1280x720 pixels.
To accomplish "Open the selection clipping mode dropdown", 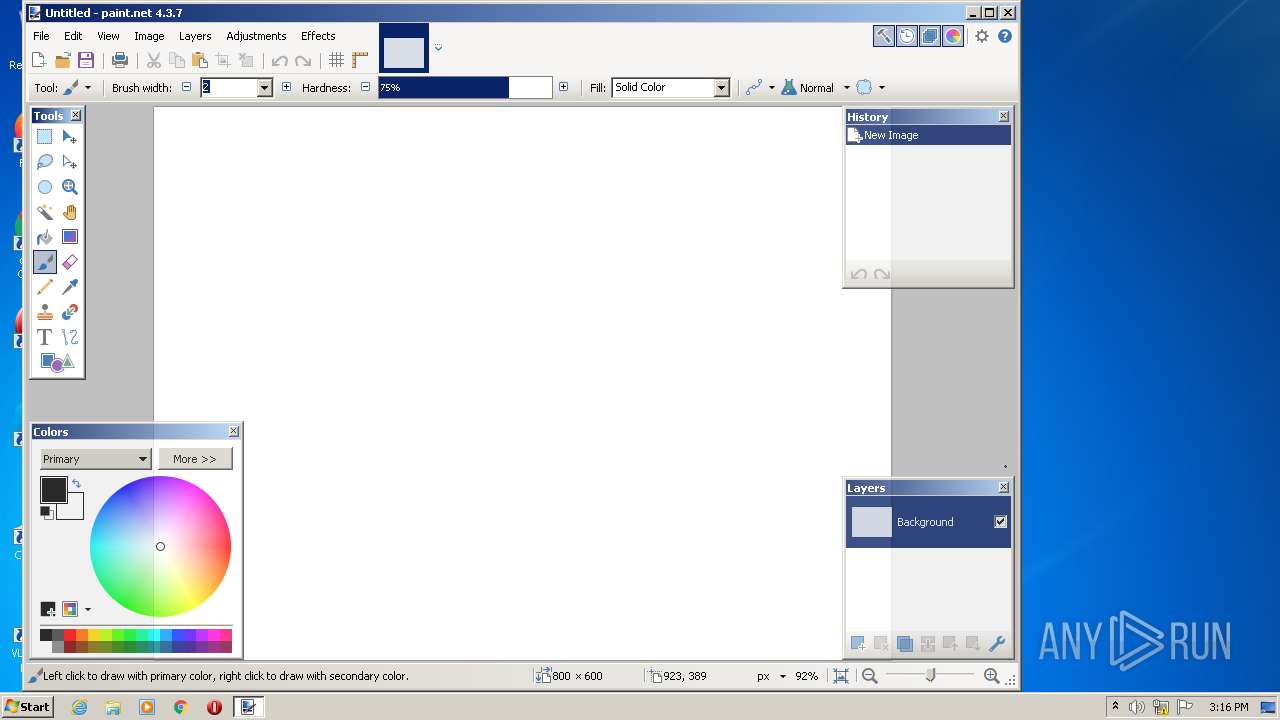I will (870, 88).
